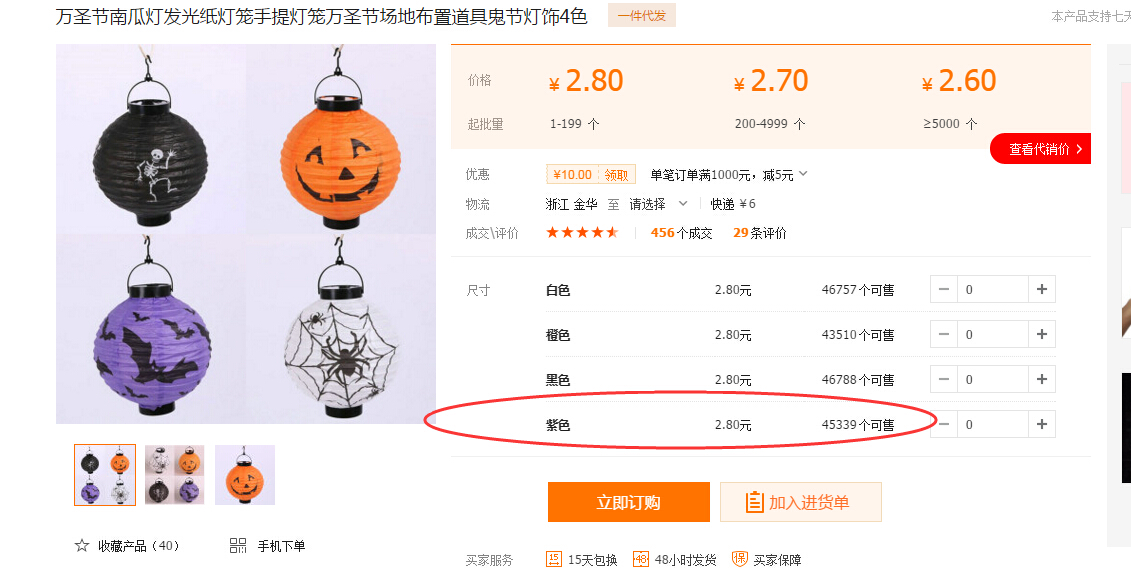1131x574 pixels.
Task: Expand the 单笔订单满1000元 discount dropdown
Action: [804, 174]
